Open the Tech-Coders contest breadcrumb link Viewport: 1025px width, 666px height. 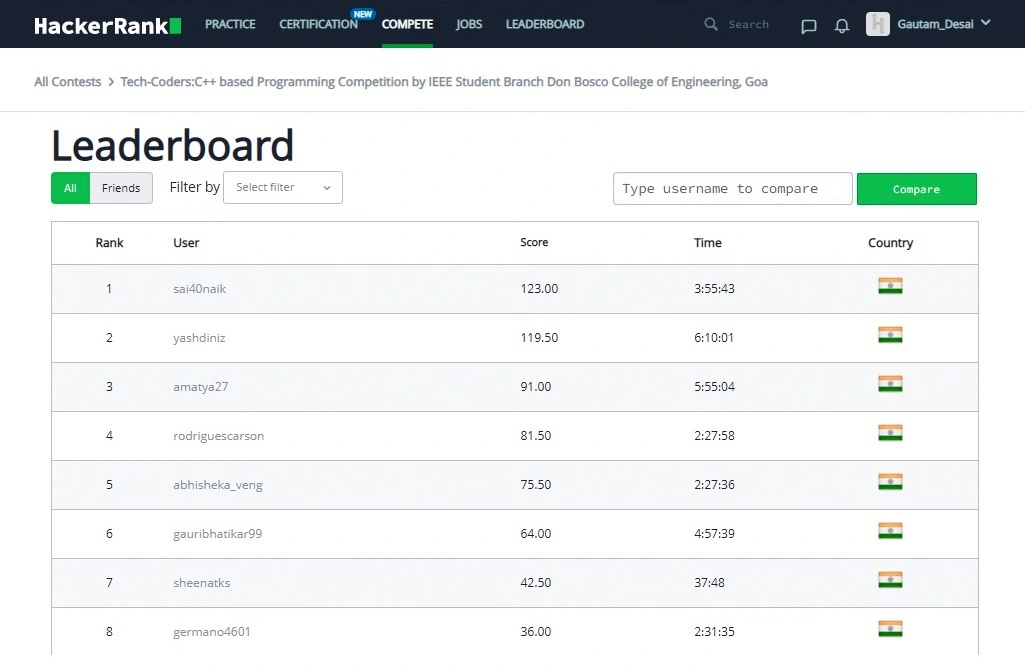(x=444, y=82)
